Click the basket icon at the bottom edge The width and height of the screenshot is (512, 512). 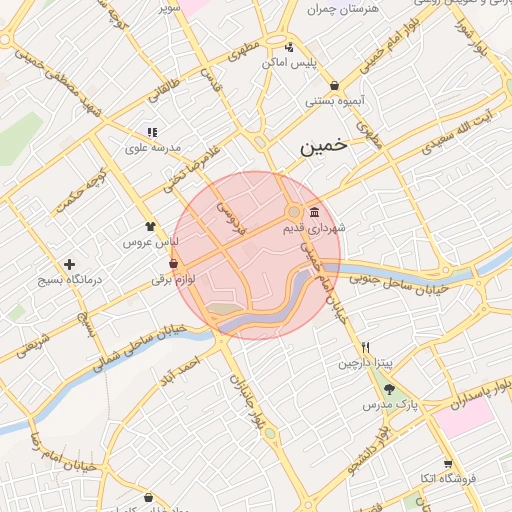(x=149, y=498)
